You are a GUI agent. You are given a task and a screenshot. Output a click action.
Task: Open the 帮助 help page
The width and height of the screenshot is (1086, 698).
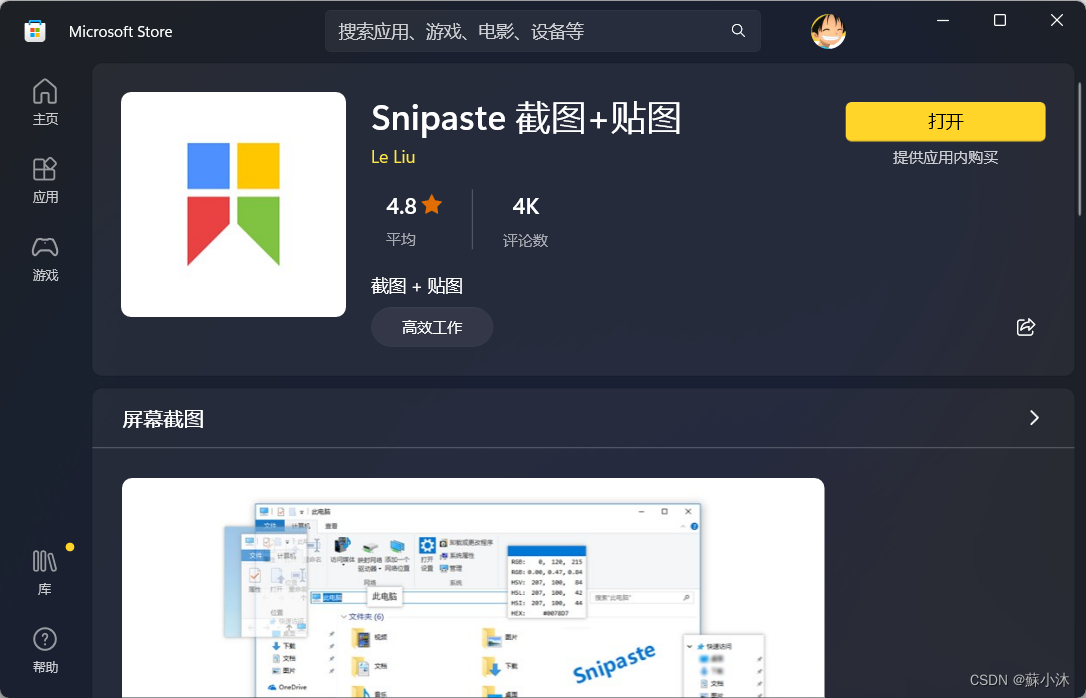[45, 650]
